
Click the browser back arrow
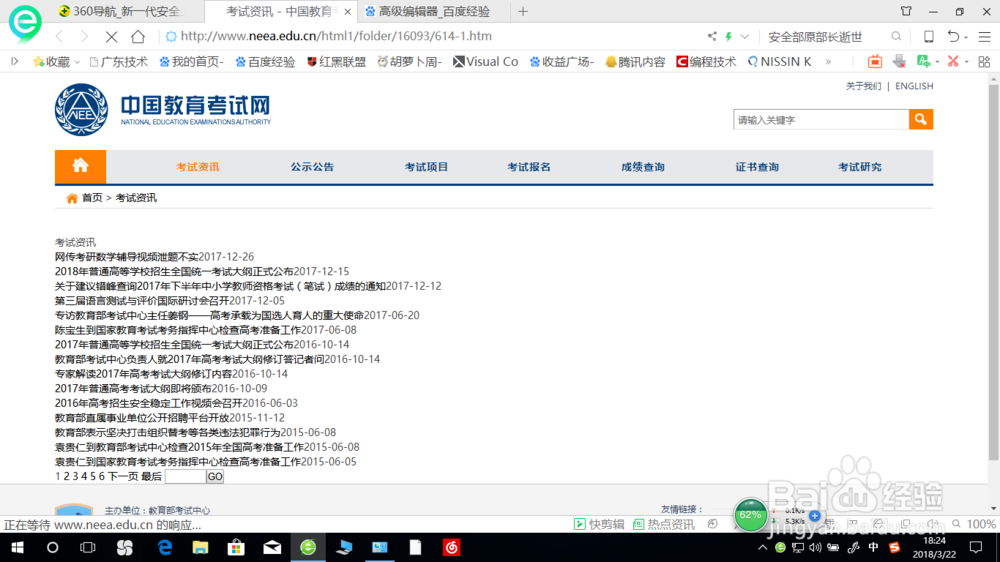(x=60, y=36)
